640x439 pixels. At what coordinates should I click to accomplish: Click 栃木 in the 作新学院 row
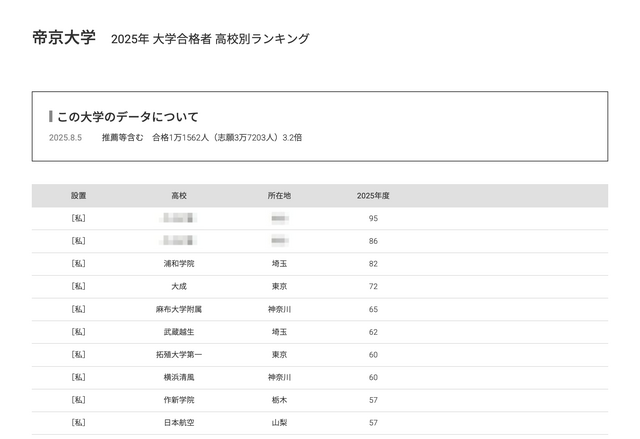click(x=279, y=400)
